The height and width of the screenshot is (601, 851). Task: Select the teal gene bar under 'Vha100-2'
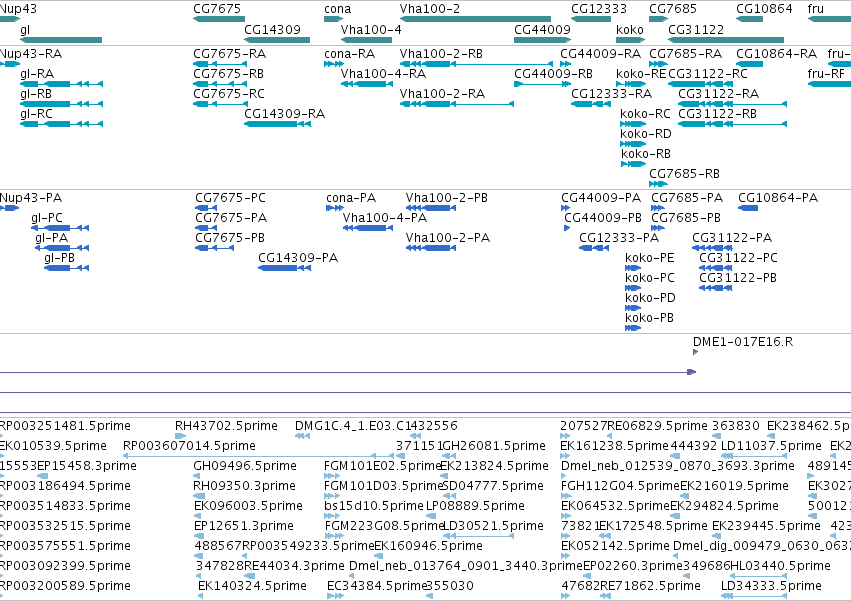[x=475, y=19]
